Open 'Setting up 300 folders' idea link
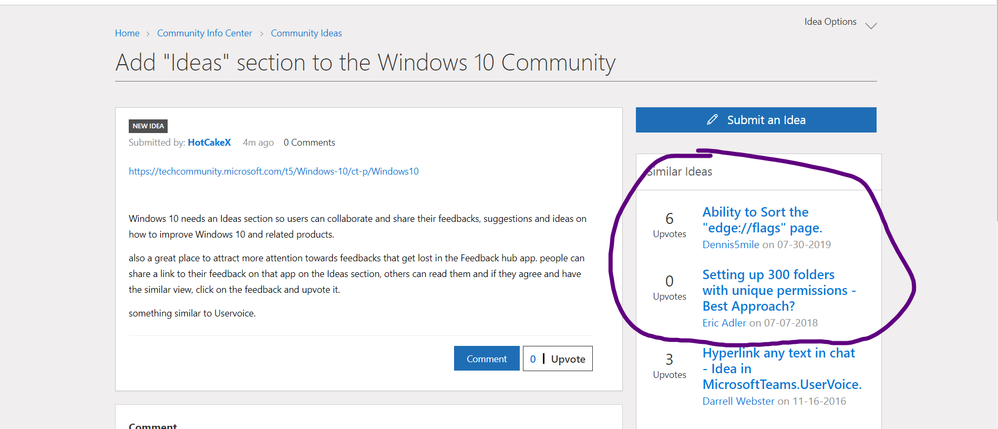998x429 pixels. tap(779, 290)
